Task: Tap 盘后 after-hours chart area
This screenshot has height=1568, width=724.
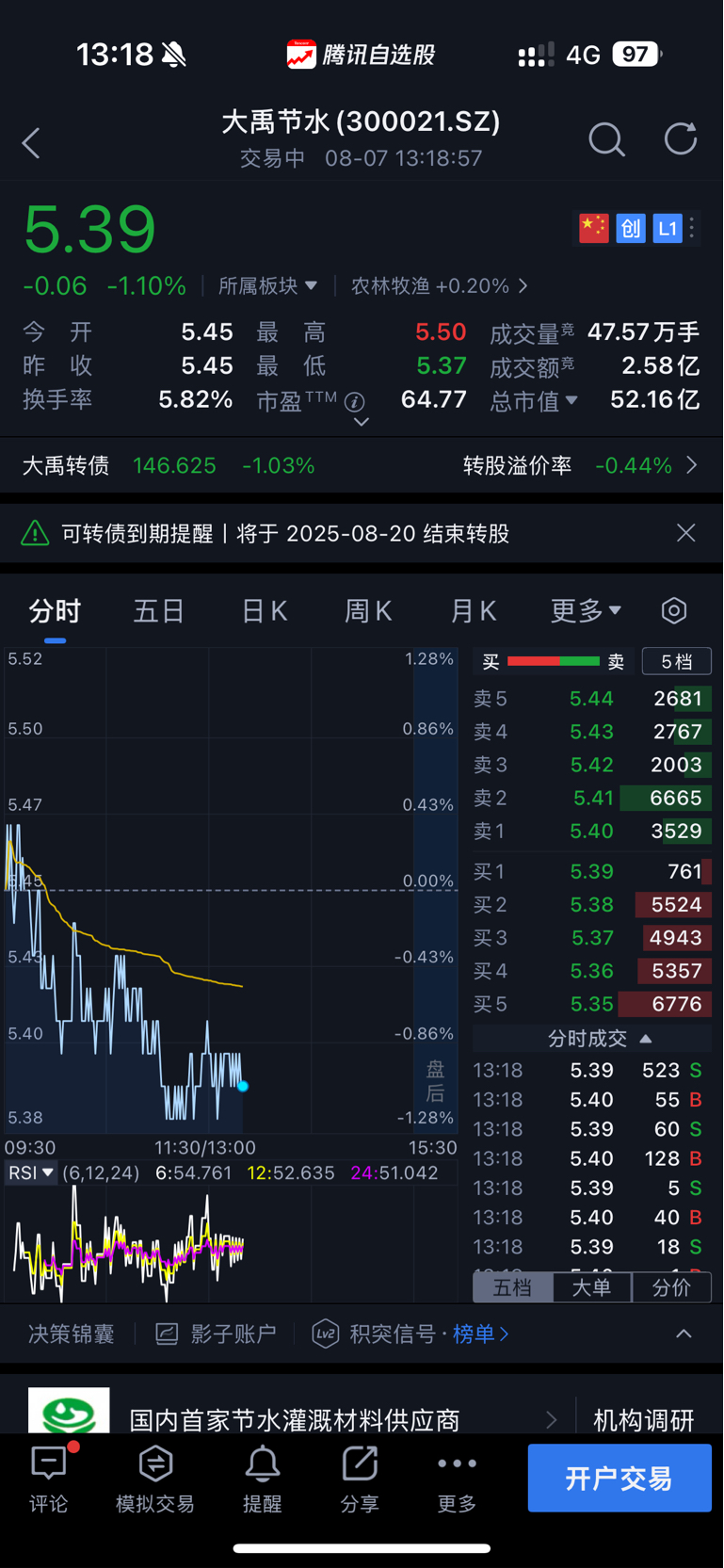Action: tap(435, 1080)
